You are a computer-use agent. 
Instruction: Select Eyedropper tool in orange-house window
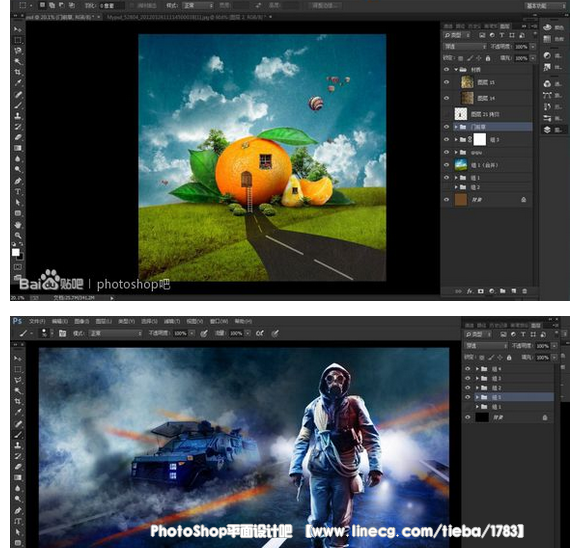click(x=18, y=83)
